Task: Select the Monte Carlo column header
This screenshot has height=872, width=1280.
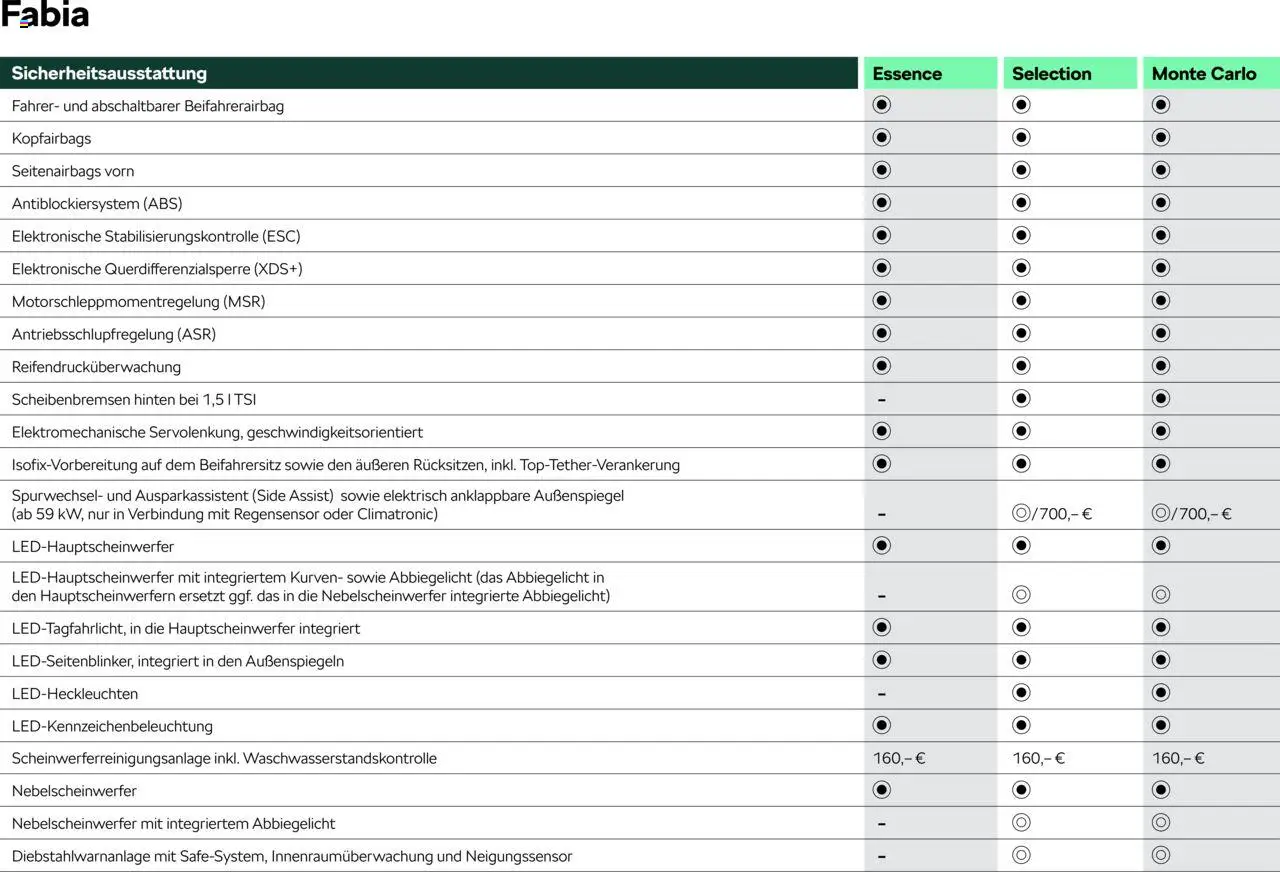Action: [x=1204, y=73]
